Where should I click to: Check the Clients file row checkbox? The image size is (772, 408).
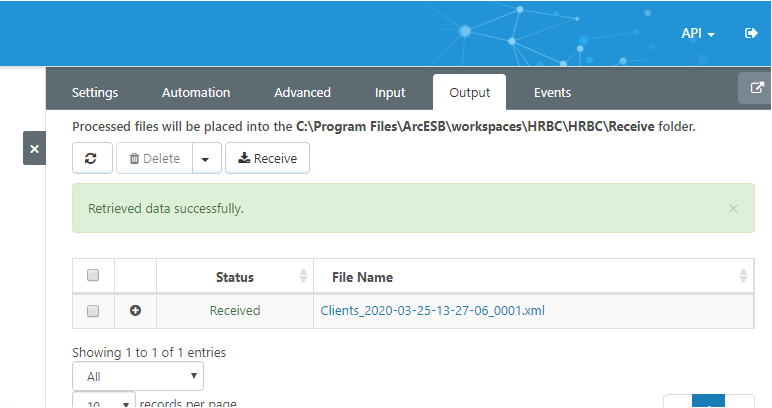pos(93,311)
